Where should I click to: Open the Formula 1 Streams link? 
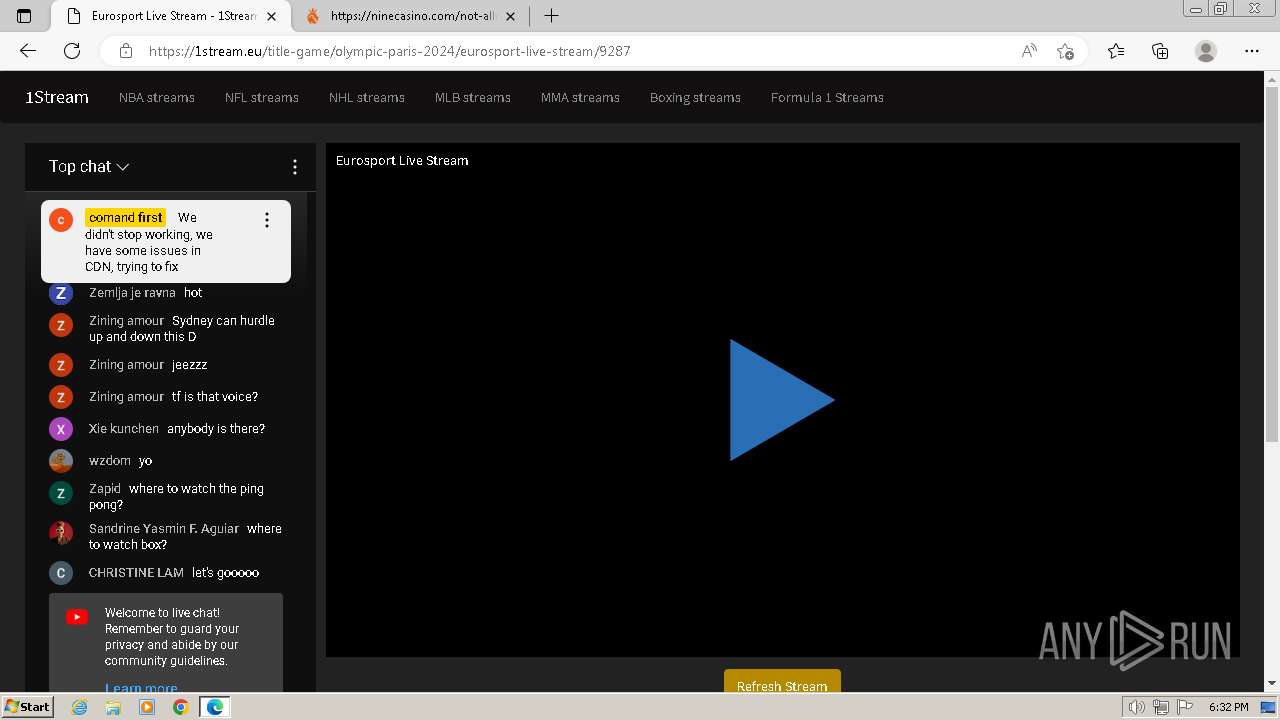point(827,97)
